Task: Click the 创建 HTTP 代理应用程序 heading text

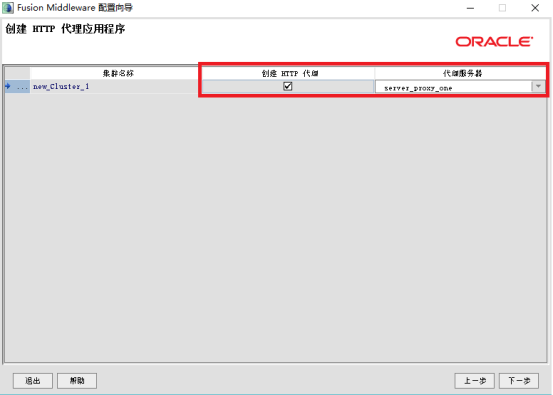Action: [65, 29]
